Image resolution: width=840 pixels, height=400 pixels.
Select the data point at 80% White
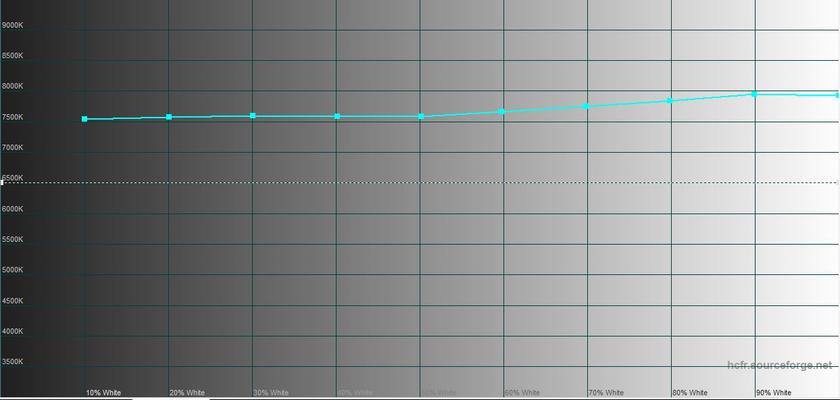point(669,100)
